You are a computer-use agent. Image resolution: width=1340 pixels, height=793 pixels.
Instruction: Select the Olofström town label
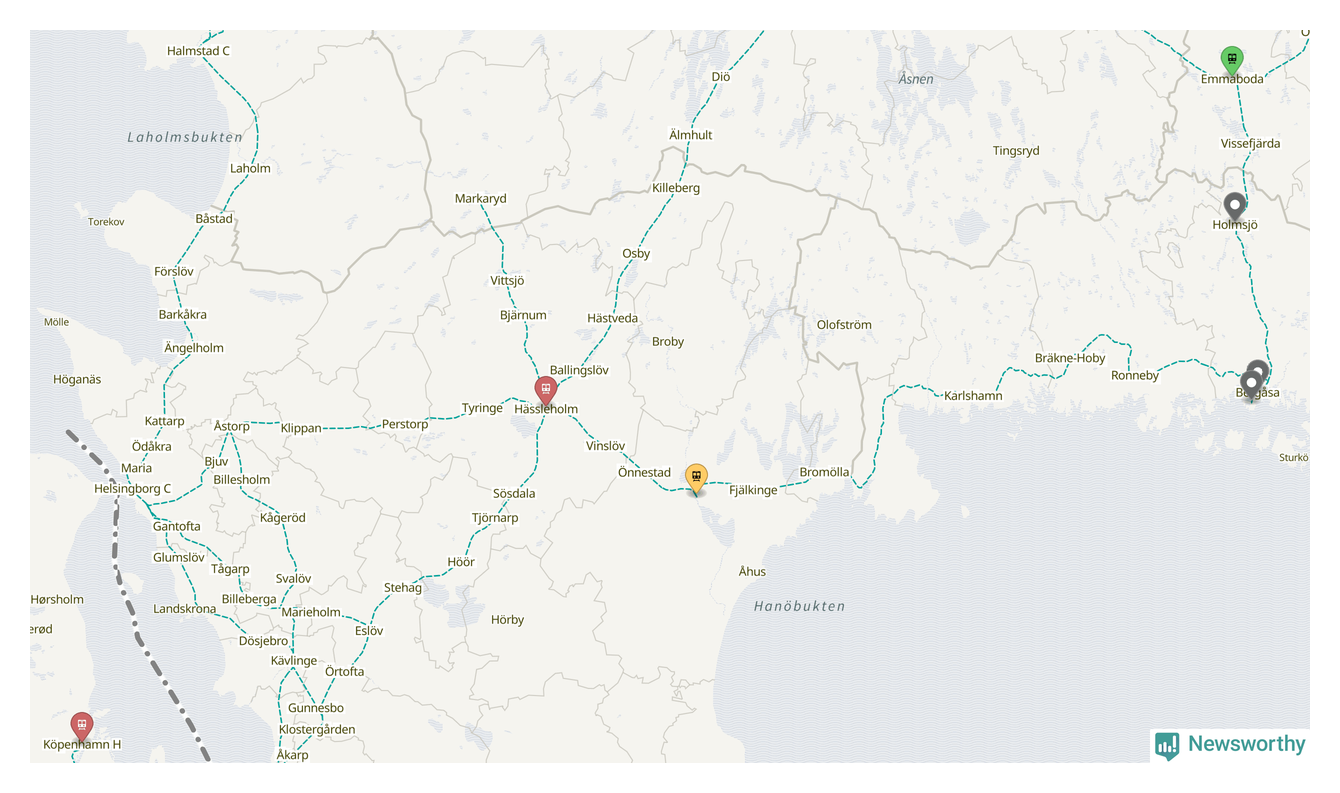(844, 325)
